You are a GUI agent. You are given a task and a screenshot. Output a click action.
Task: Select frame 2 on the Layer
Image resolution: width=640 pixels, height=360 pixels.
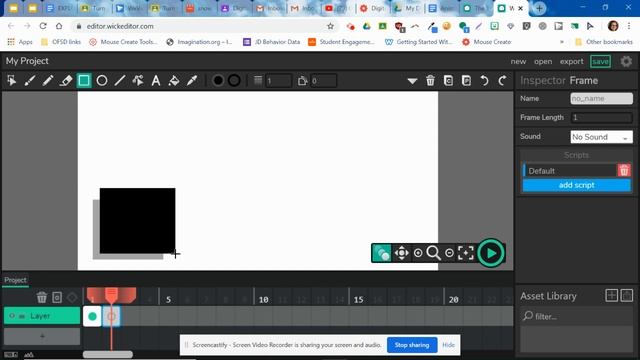click(x=111, y=316)
